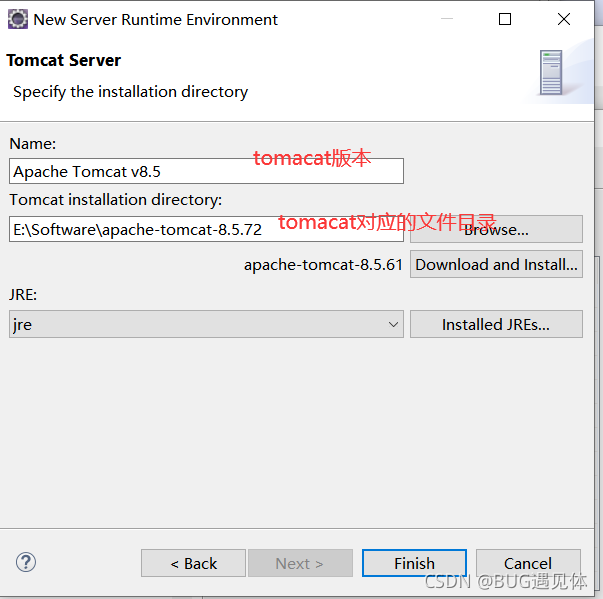Maximize the dialog window
Image resolution: width=603 pixels, height=599 pixels.
pyautogui.click(x=505, y=19)
